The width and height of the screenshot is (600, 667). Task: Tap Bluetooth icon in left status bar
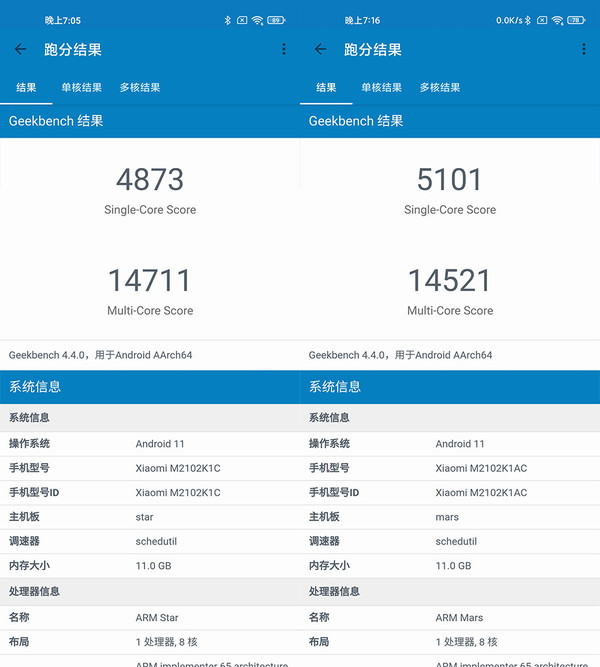[x=228, y=20]
